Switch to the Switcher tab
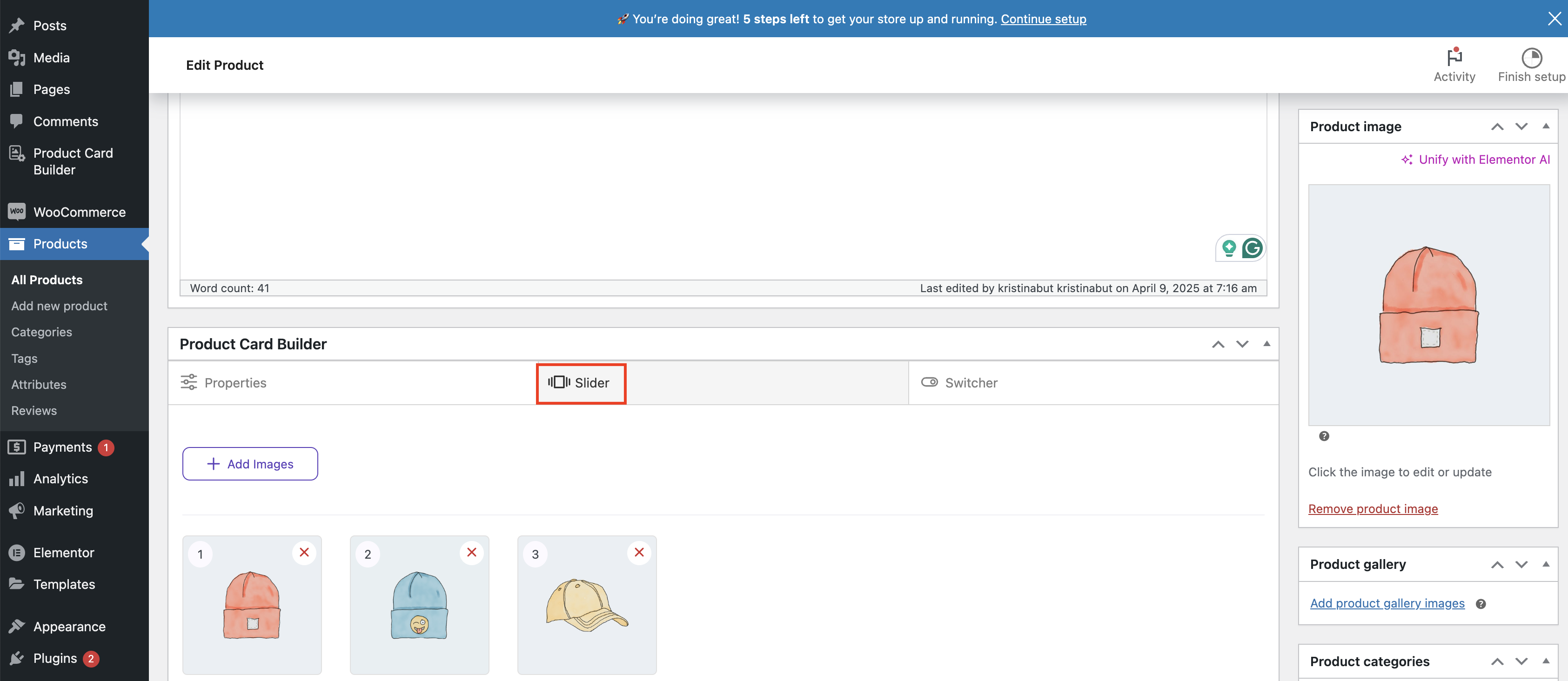This screenshot has height=681, width=1568. coord(1093,383)
